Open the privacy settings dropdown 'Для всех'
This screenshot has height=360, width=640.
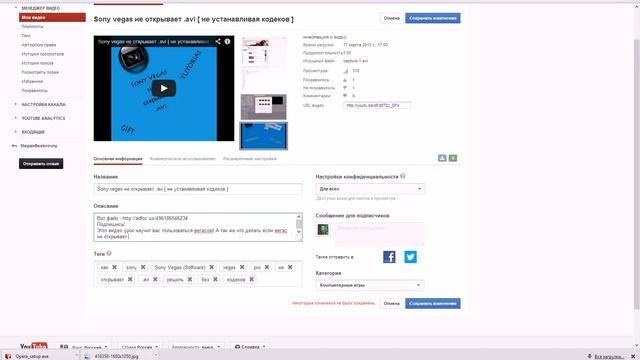click(370, 189)
